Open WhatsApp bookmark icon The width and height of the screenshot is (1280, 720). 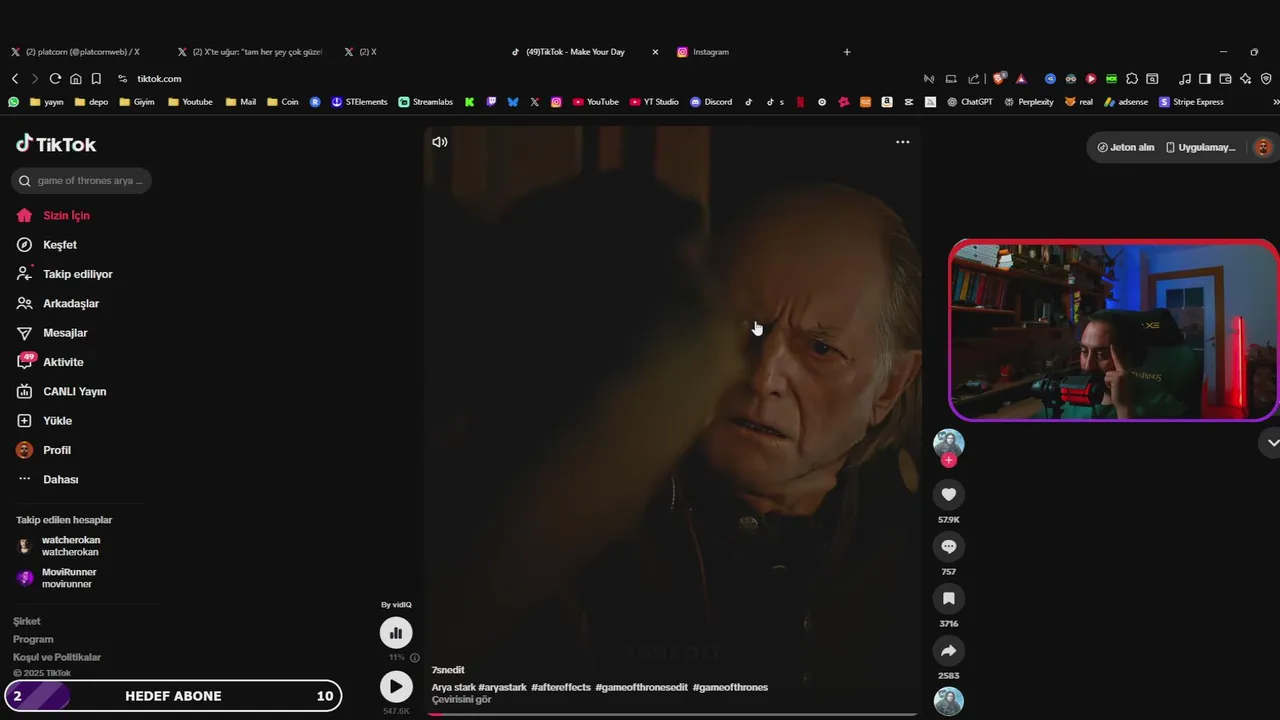14,102
